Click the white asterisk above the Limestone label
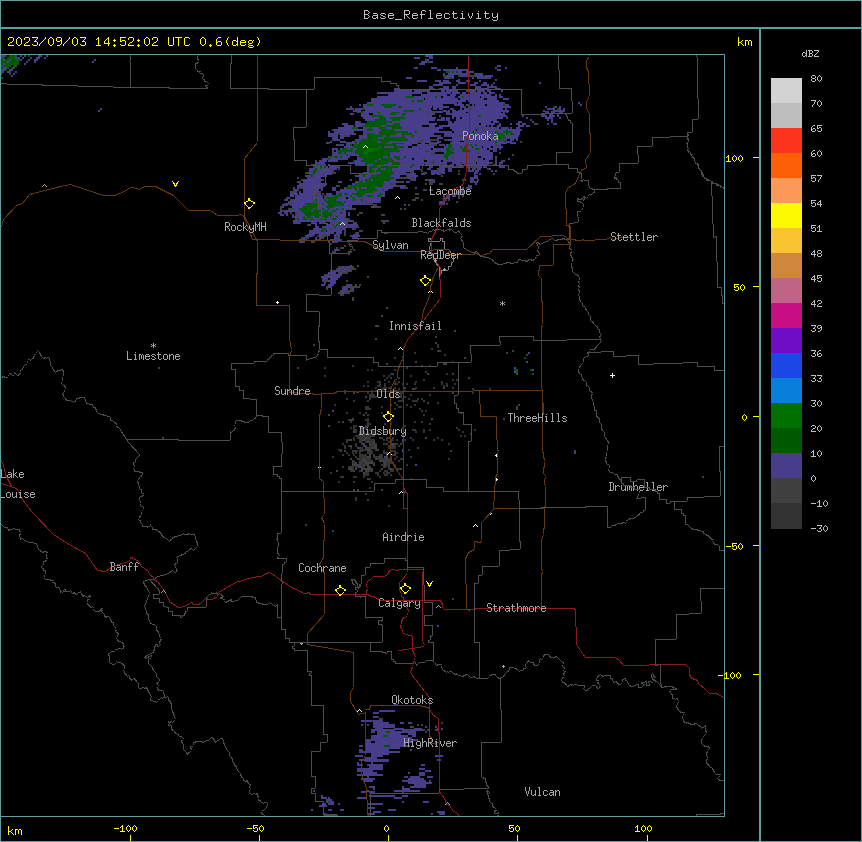862x842 pixels. pos(153,345)
